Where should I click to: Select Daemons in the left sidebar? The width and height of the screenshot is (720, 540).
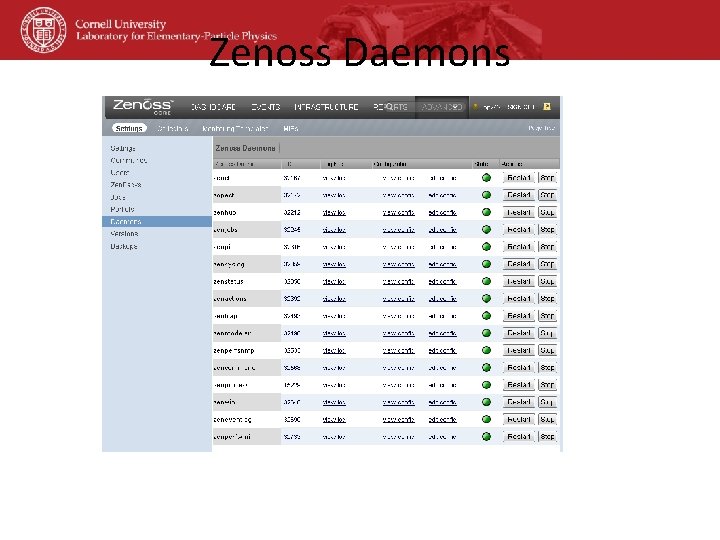pos(157,221)
